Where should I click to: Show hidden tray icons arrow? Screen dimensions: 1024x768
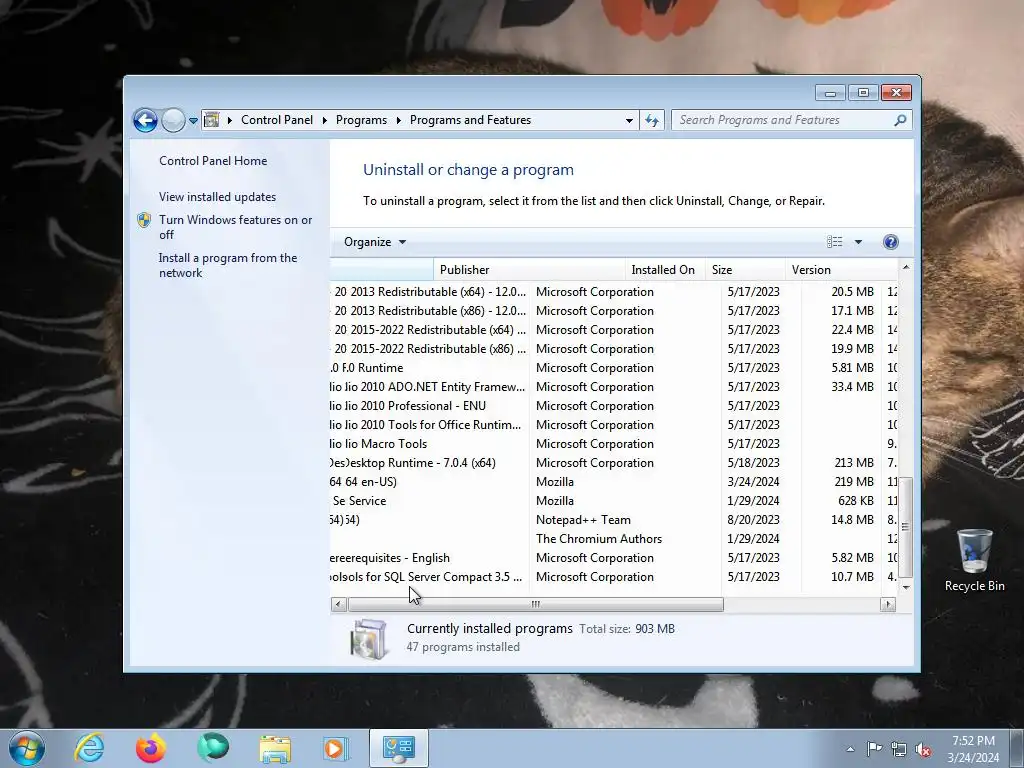click(850, 749)
